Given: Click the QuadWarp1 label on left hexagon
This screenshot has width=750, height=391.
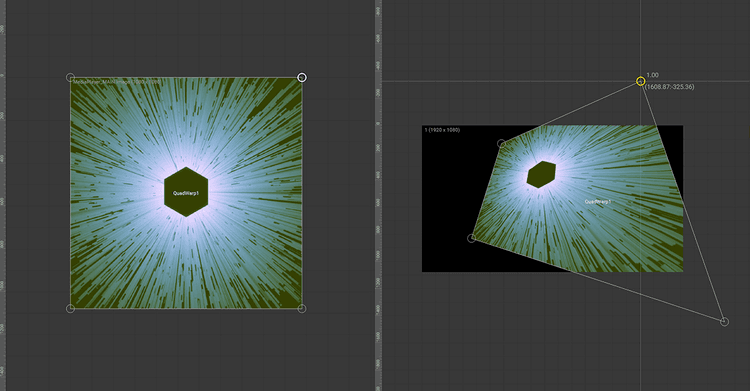Looking at the screenshot, I should coord(186,193).
